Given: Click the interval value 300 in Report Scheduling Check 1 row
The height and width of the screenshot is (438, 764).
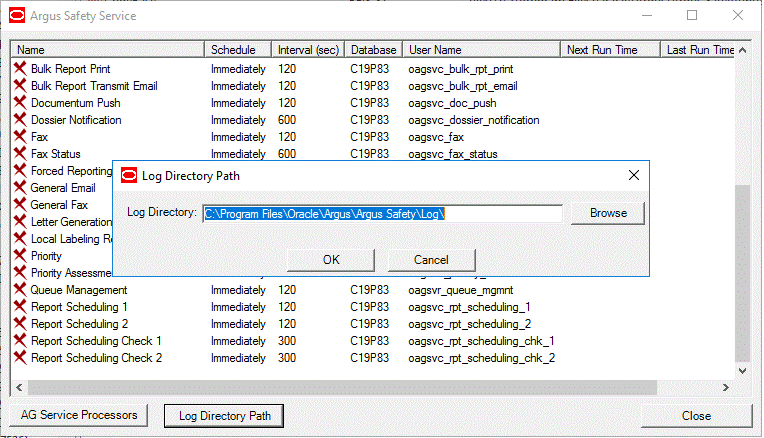Looking at the screenshot, I should point(287,341).
